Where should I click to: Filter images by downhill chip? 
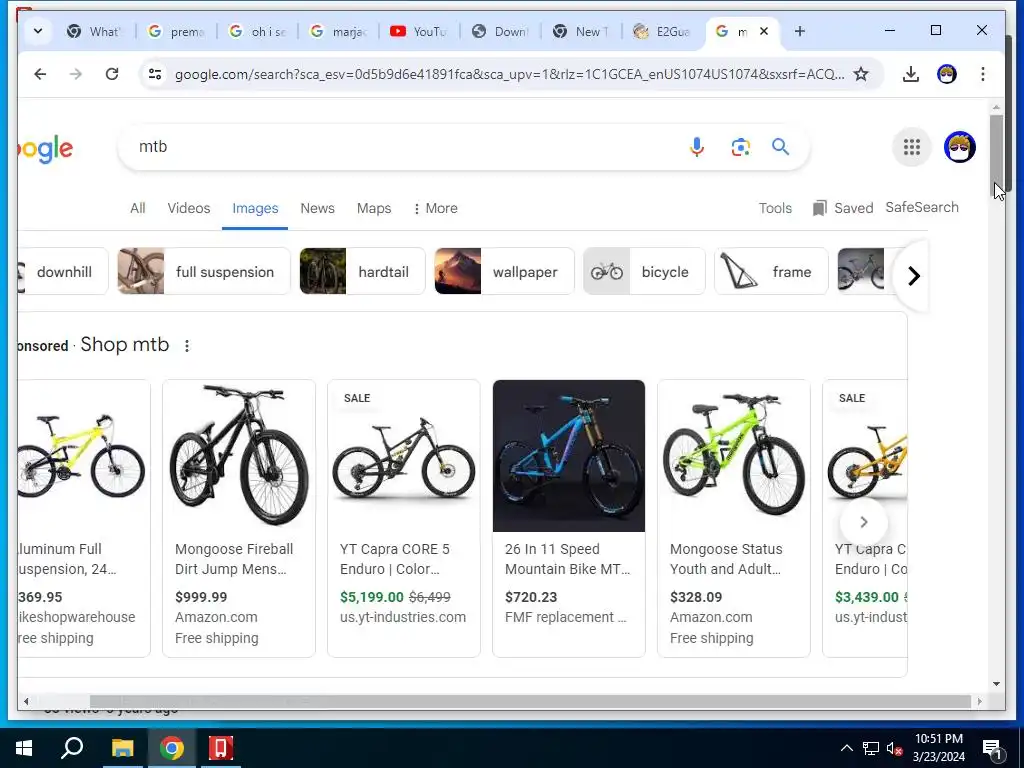63,271
